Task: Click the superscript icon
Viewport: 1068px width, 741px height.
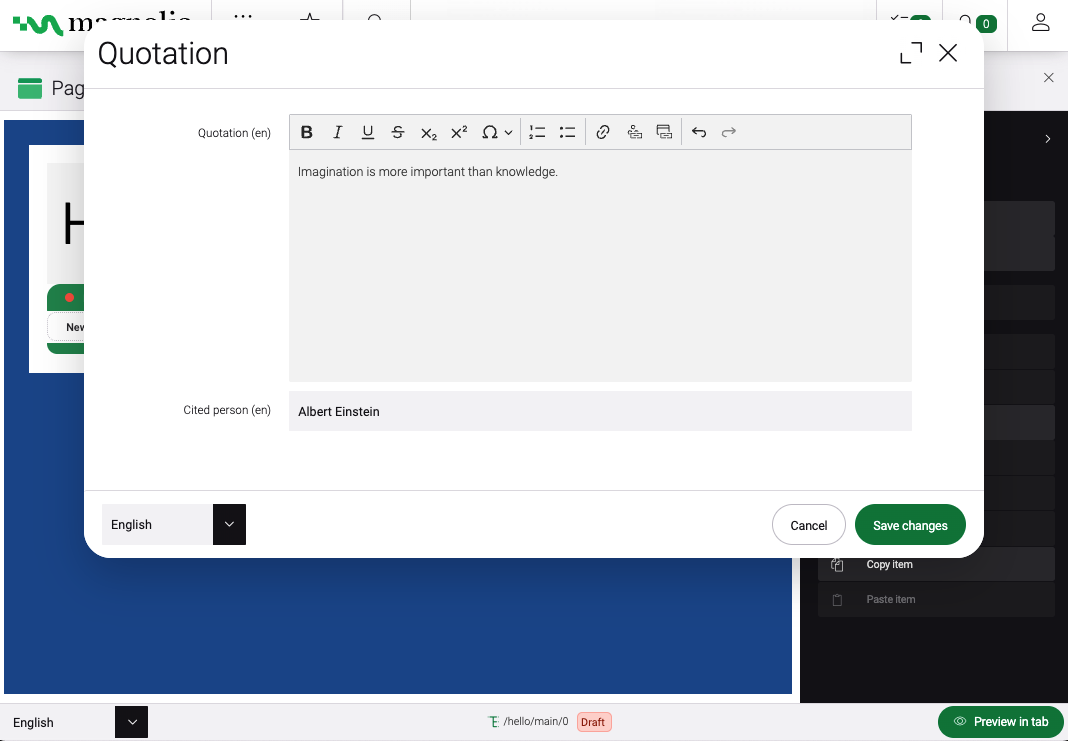Action: (459, 132)
